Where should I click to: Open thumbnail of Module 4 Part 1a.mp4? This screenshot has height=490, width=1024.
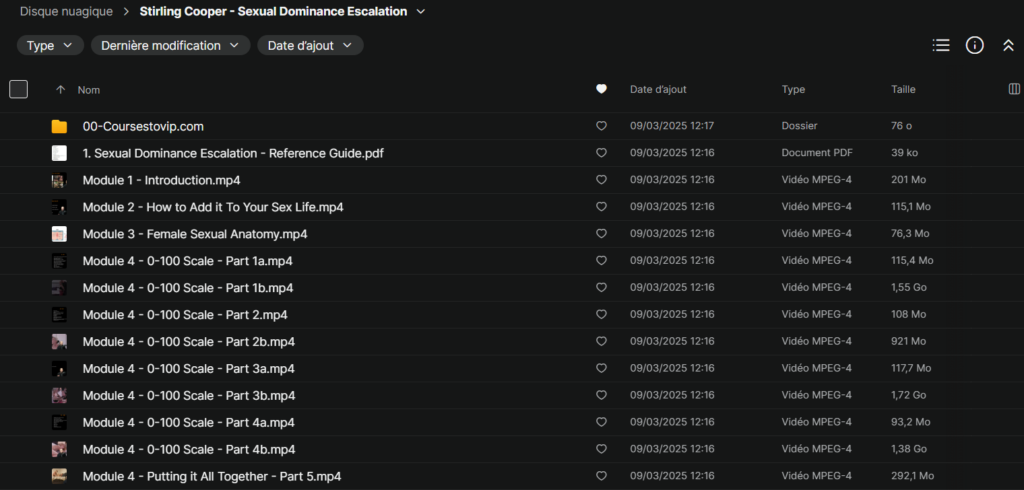tap(59, 261)
